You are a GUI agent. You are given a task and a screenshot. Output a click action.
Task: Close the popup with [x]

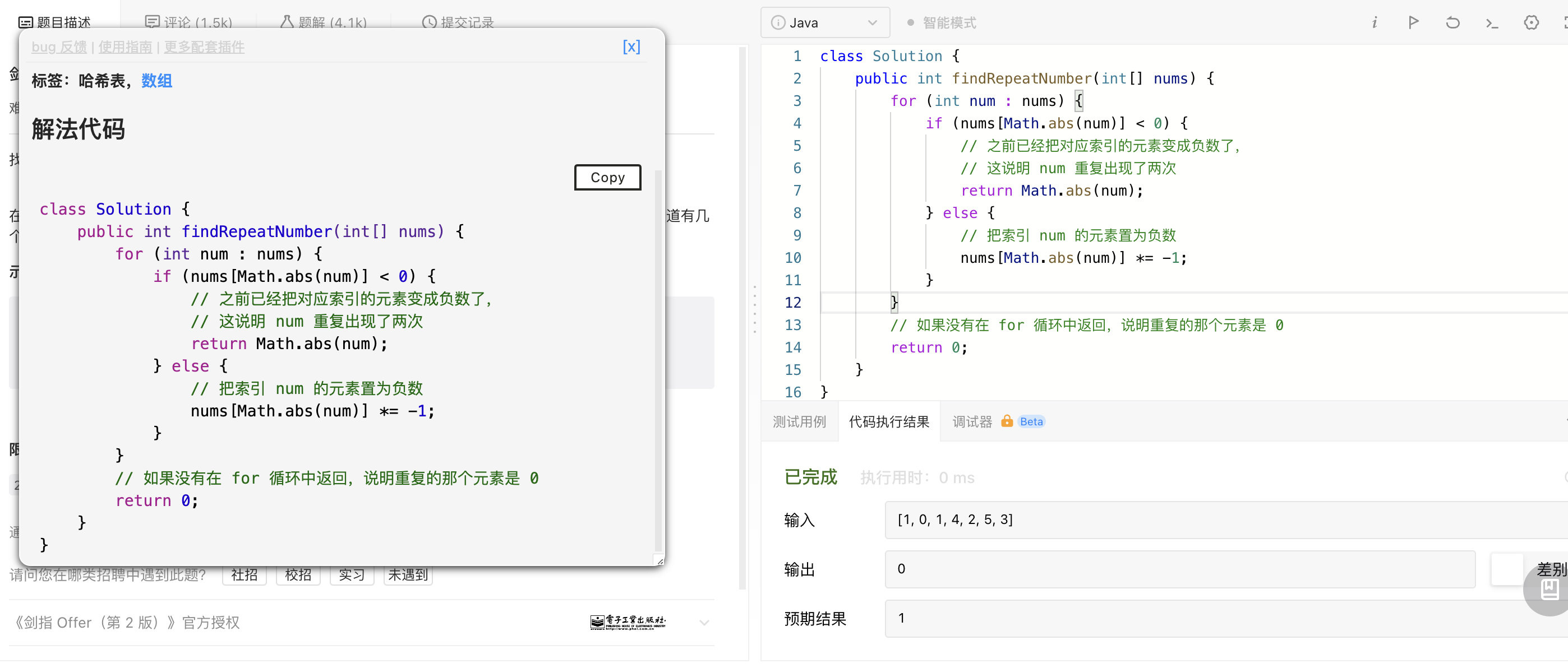point(631,47)
